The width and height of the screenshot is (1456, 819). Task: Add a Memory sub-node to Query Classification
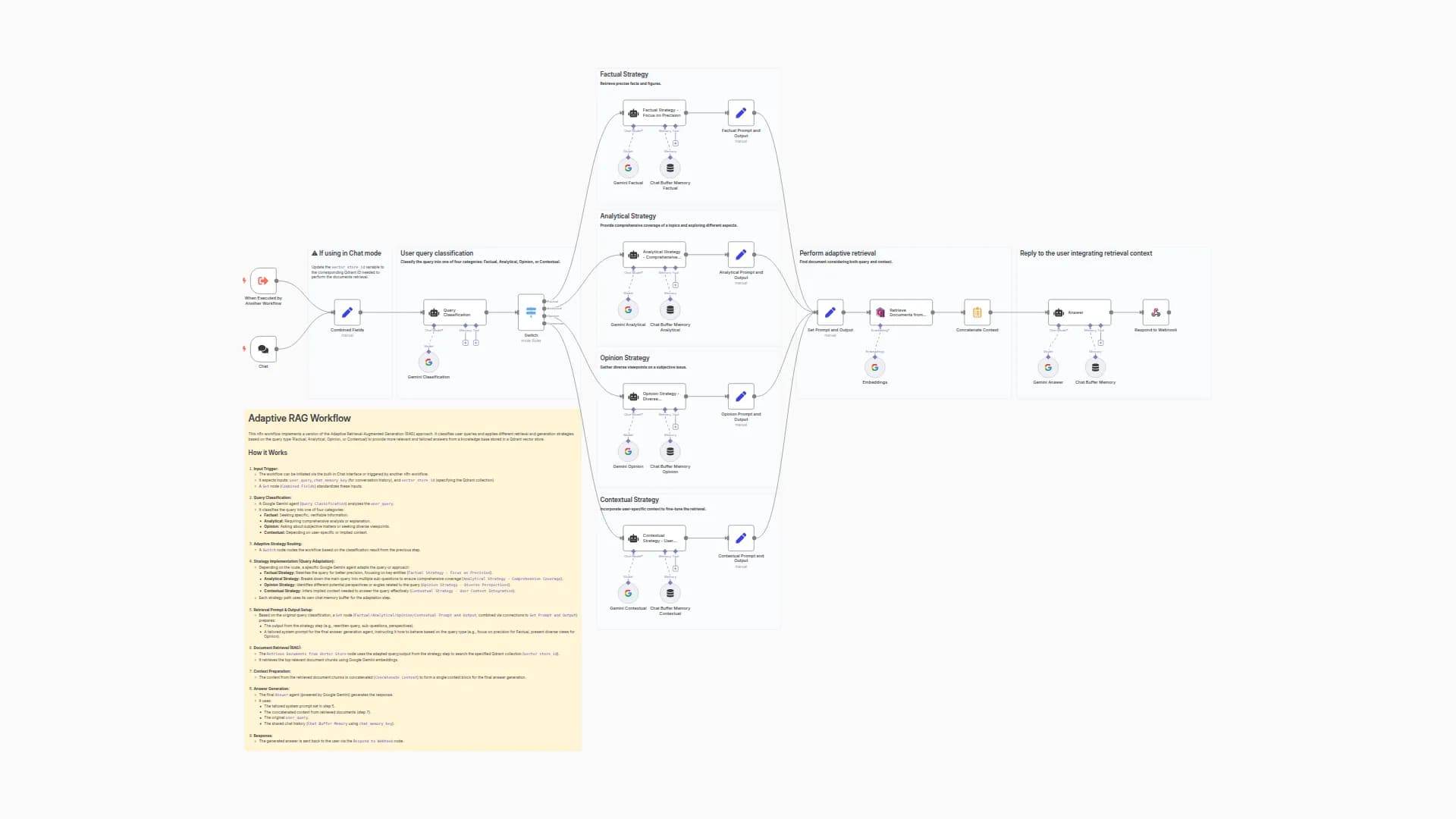coord(466,343)
